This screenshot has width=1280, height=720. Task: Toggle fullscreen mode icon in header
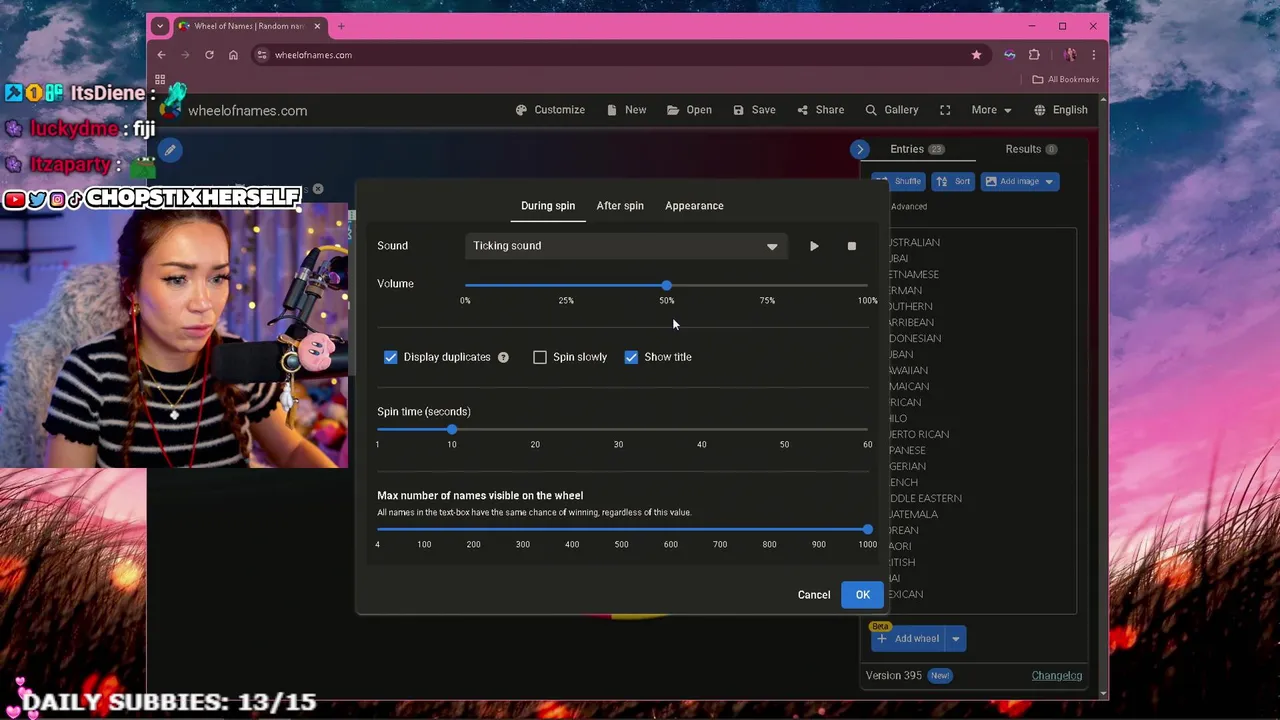pyautogui.click(x=945, y=110)
